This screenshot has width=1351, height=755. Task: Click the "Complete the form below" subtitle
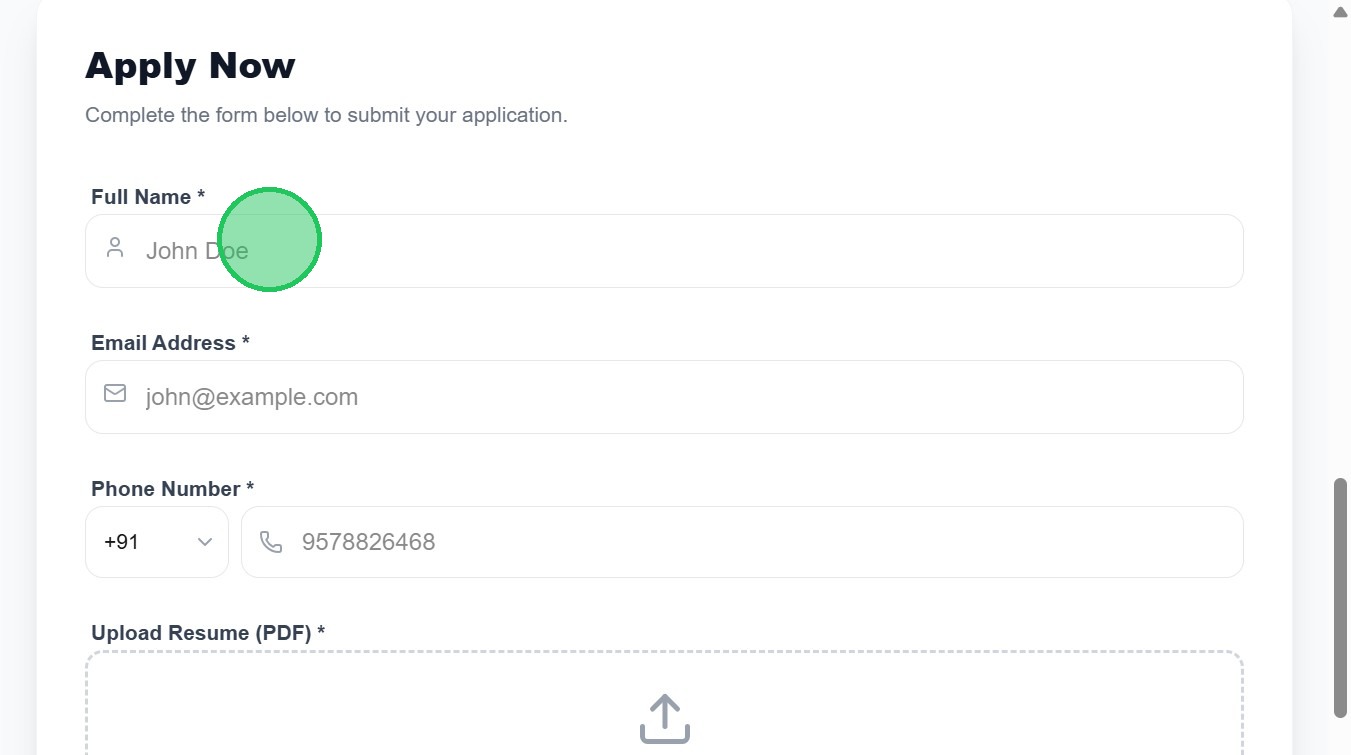click(326, 115)
